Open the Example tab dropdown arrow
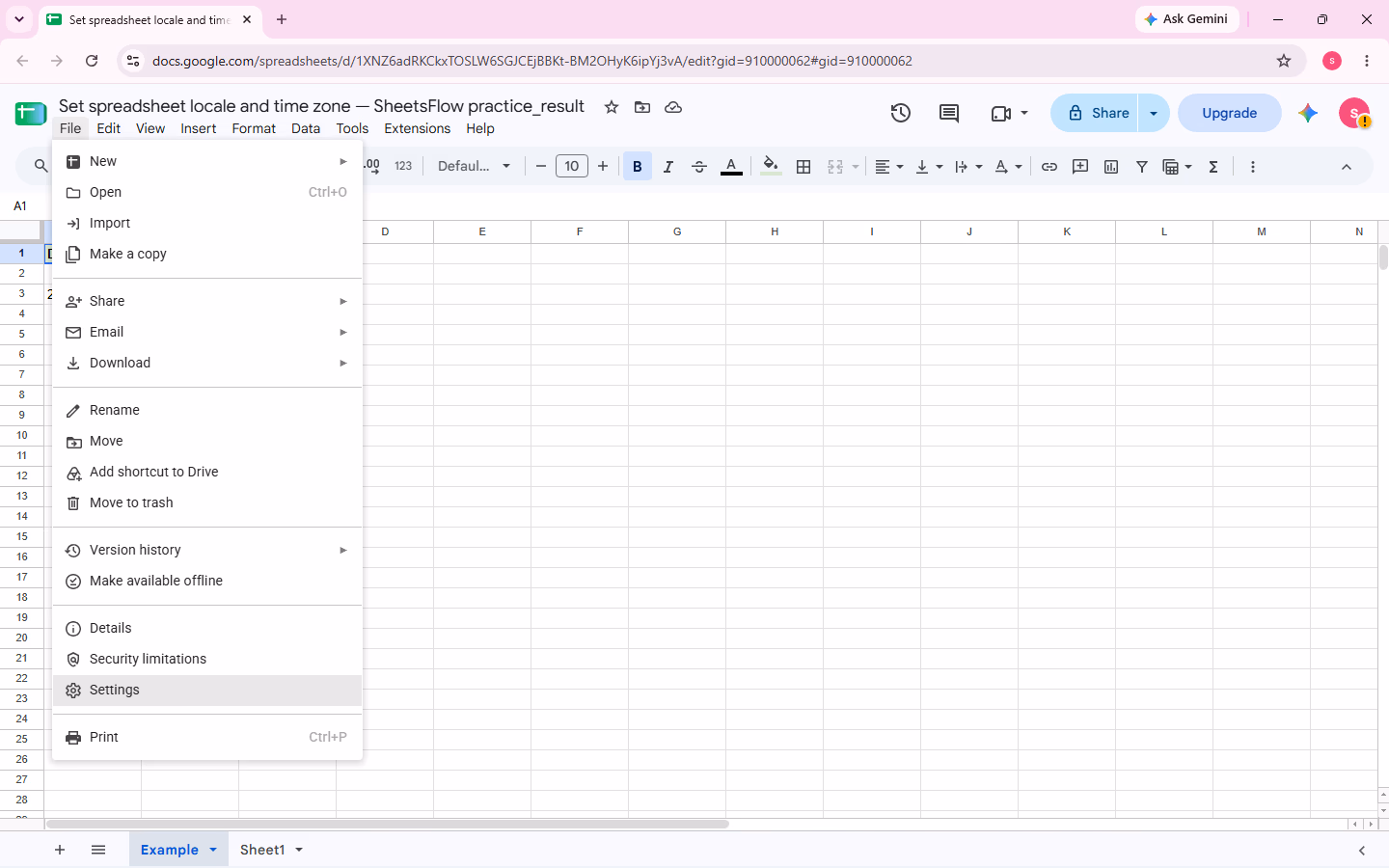 pos(213,850)
